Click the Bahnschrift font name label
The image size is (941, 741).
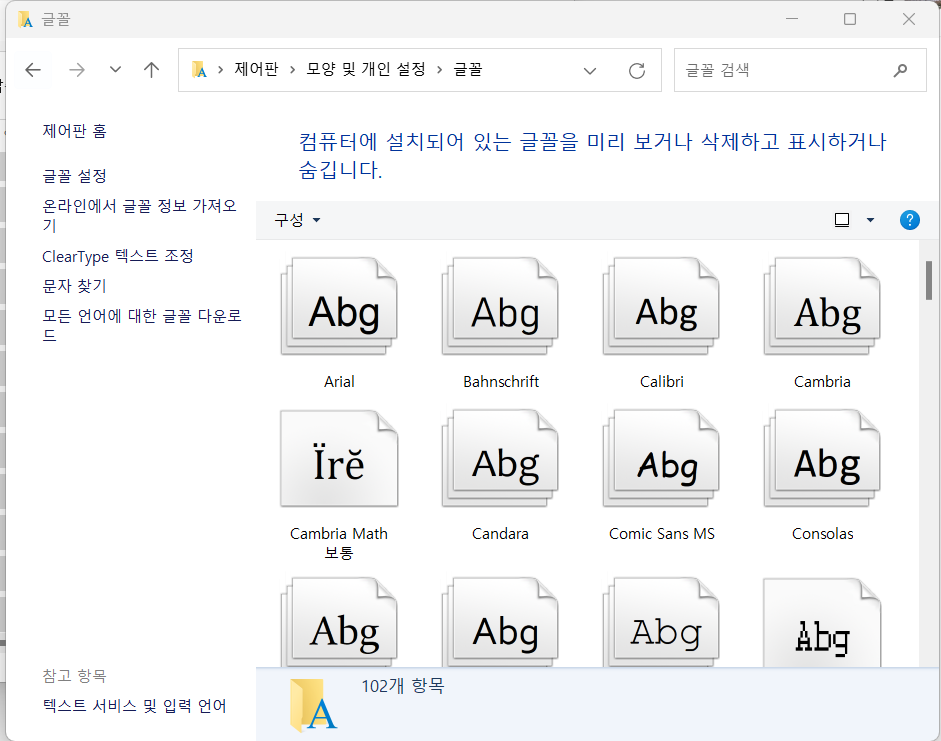pos(501,382)
